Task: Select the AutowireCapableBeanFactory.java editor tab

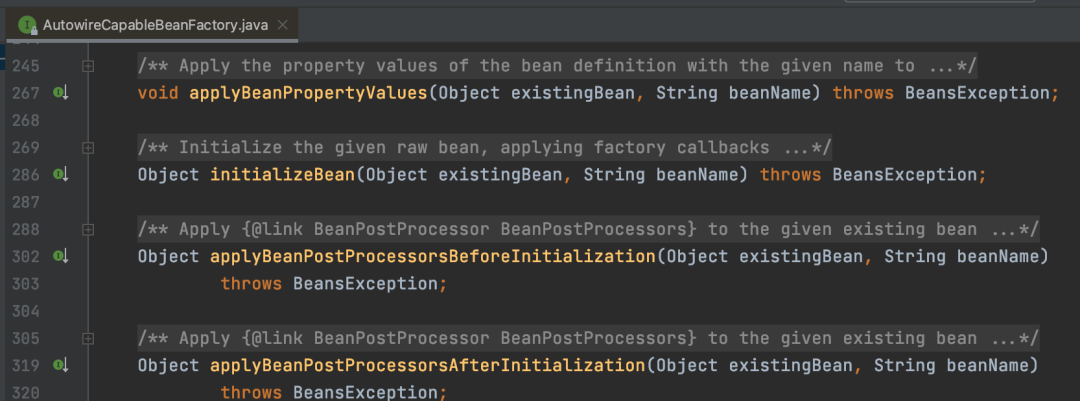Action: point(152,25)
